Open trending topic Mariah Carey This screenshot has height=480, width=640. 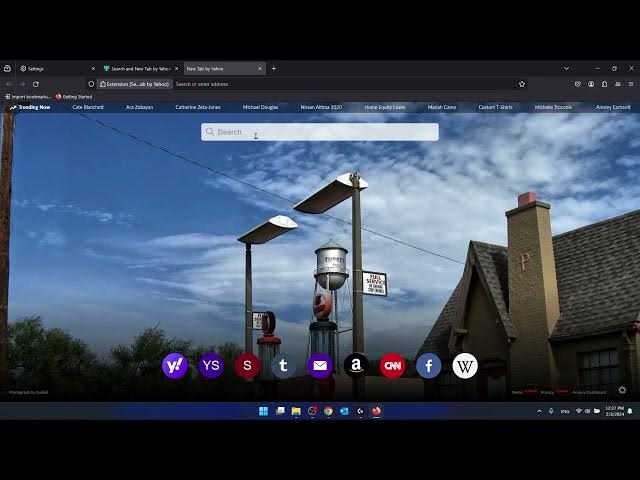click(x=442, y=107)
